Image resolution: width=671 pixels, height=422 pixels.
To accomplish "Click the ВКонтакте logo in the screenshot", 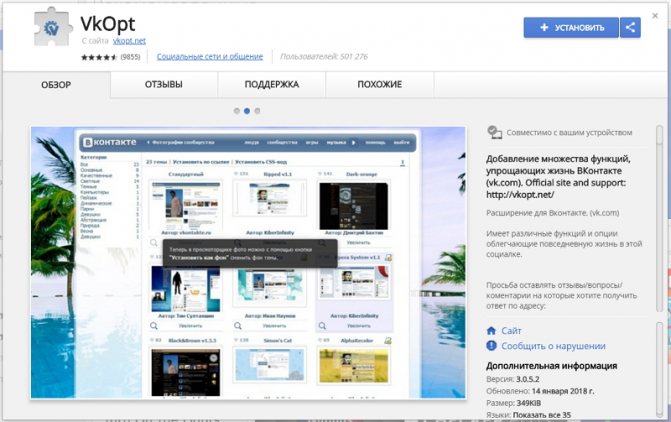I will coord(110,142).
